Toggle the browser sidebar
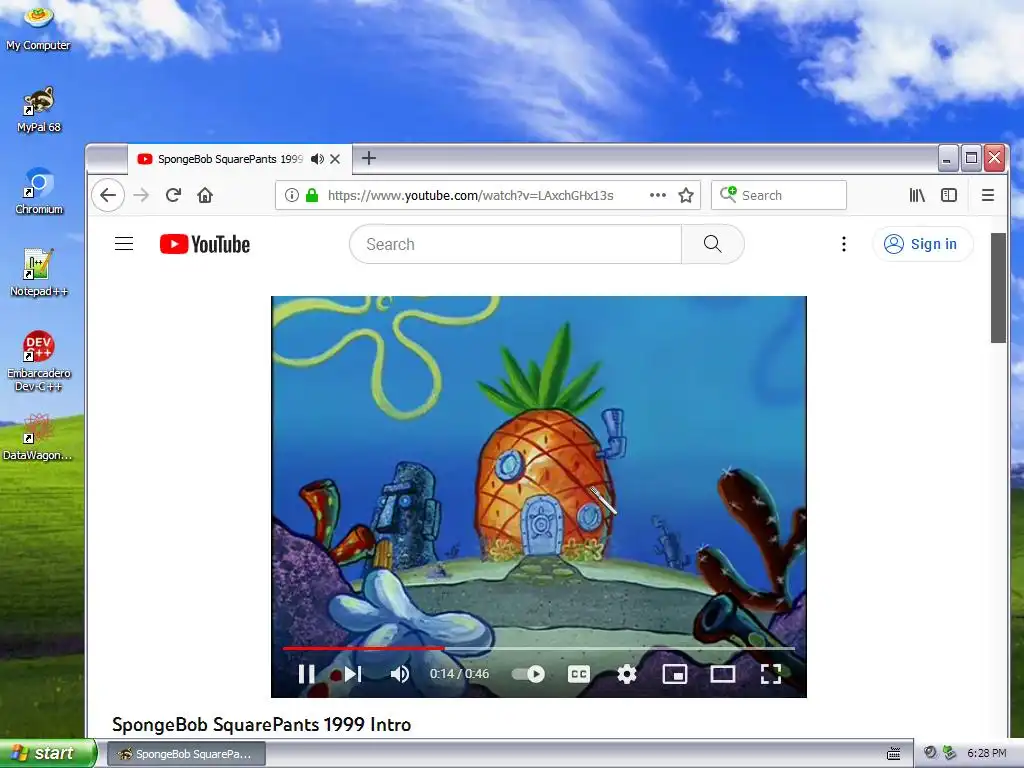1024x768 pixels. [949, 195]
